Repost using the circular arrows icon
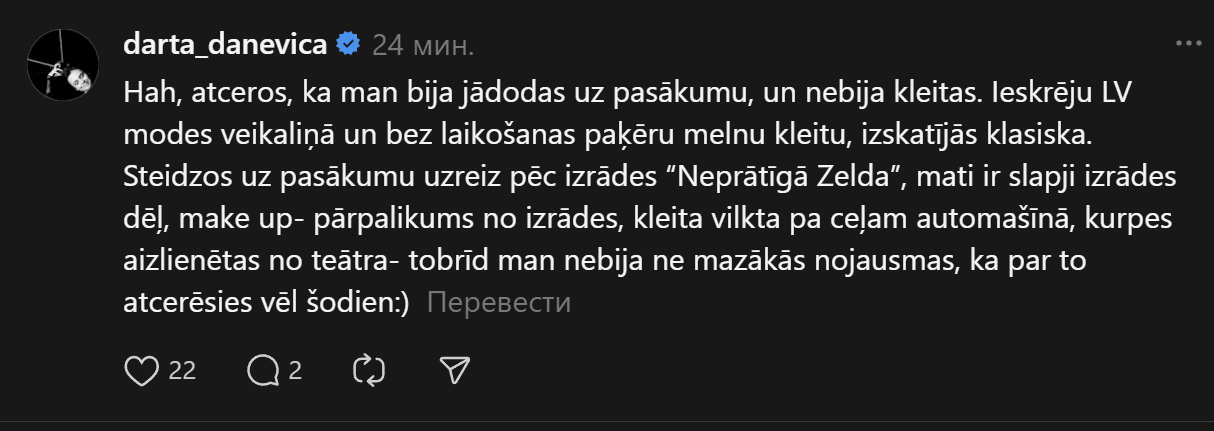The height and width of the screenshot is (431, 1214). [370, 371]
